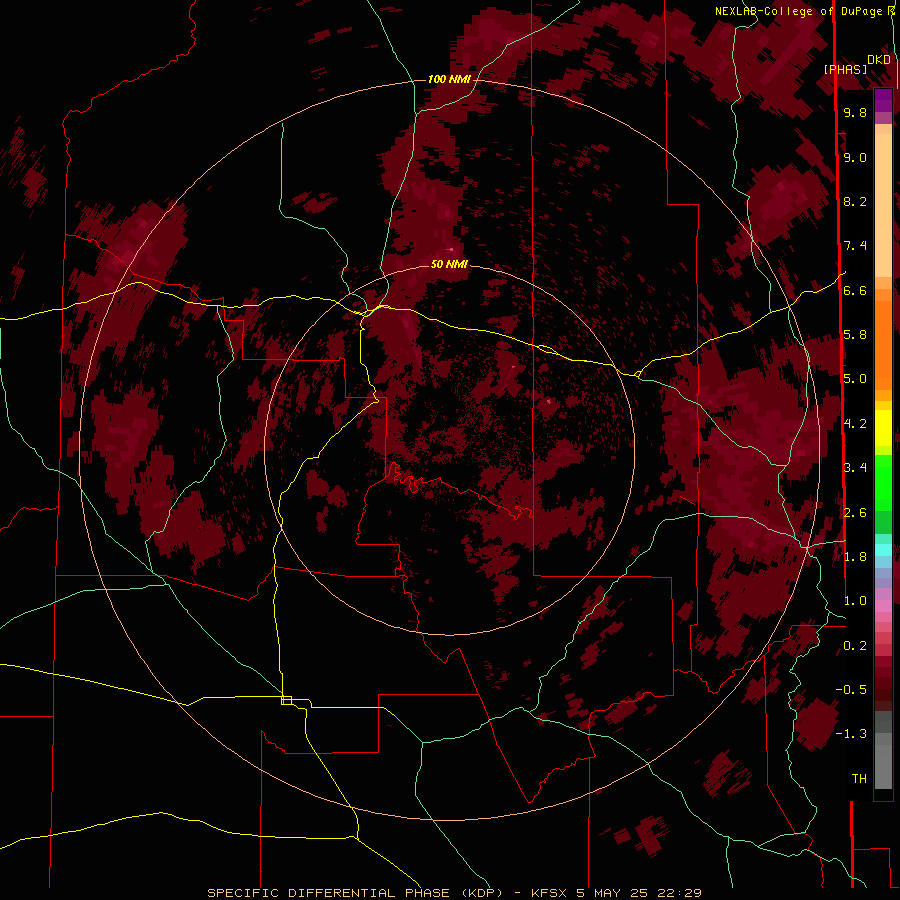Click the 1.0 value on the scale
This screenshot has width=900, height=900.
[855, 601]
